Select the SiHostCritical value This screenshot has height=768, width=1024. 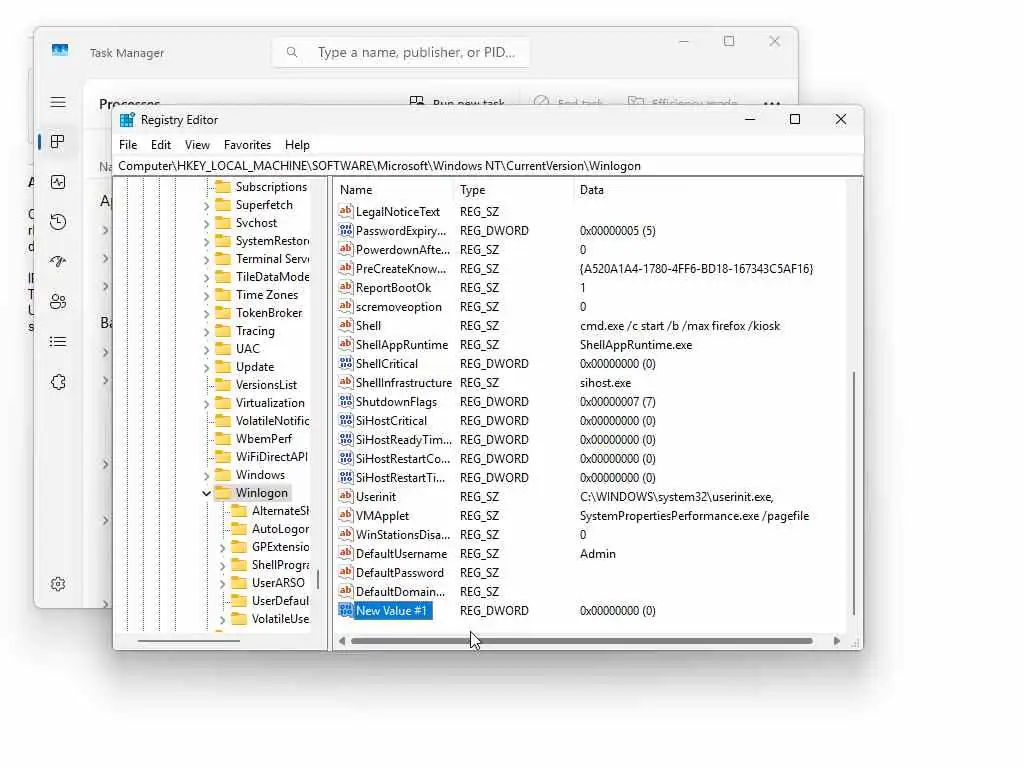pos(391,421)
